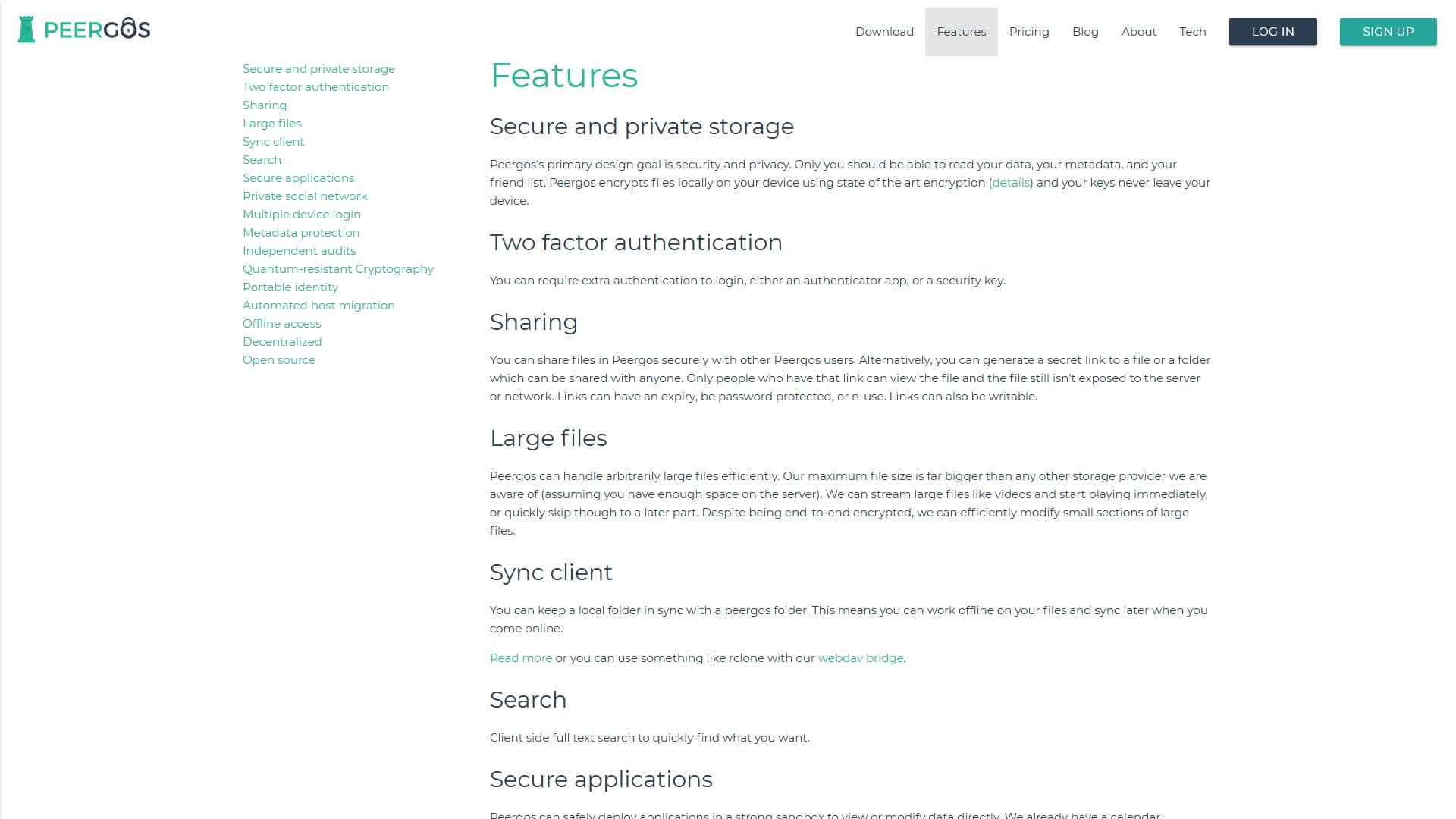This screenshot has width=1456, height=819.
Task: Click the Decentralized sidebar link
Action: click(x=282, y=342)
